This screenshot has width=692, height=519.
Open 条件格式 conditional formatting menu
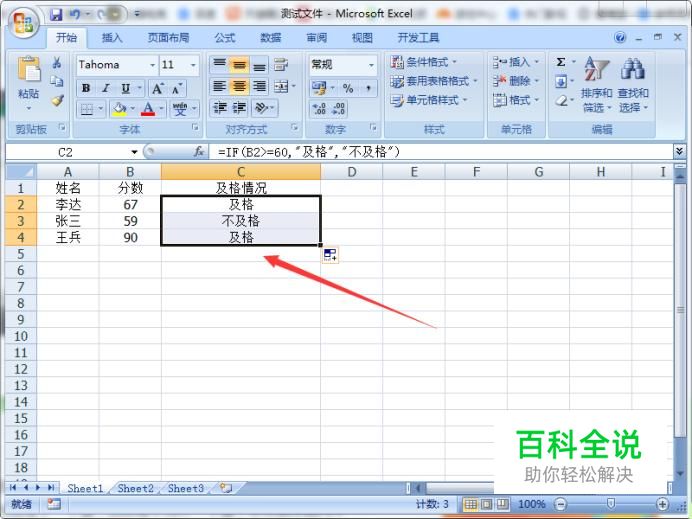tap(423, 62)
